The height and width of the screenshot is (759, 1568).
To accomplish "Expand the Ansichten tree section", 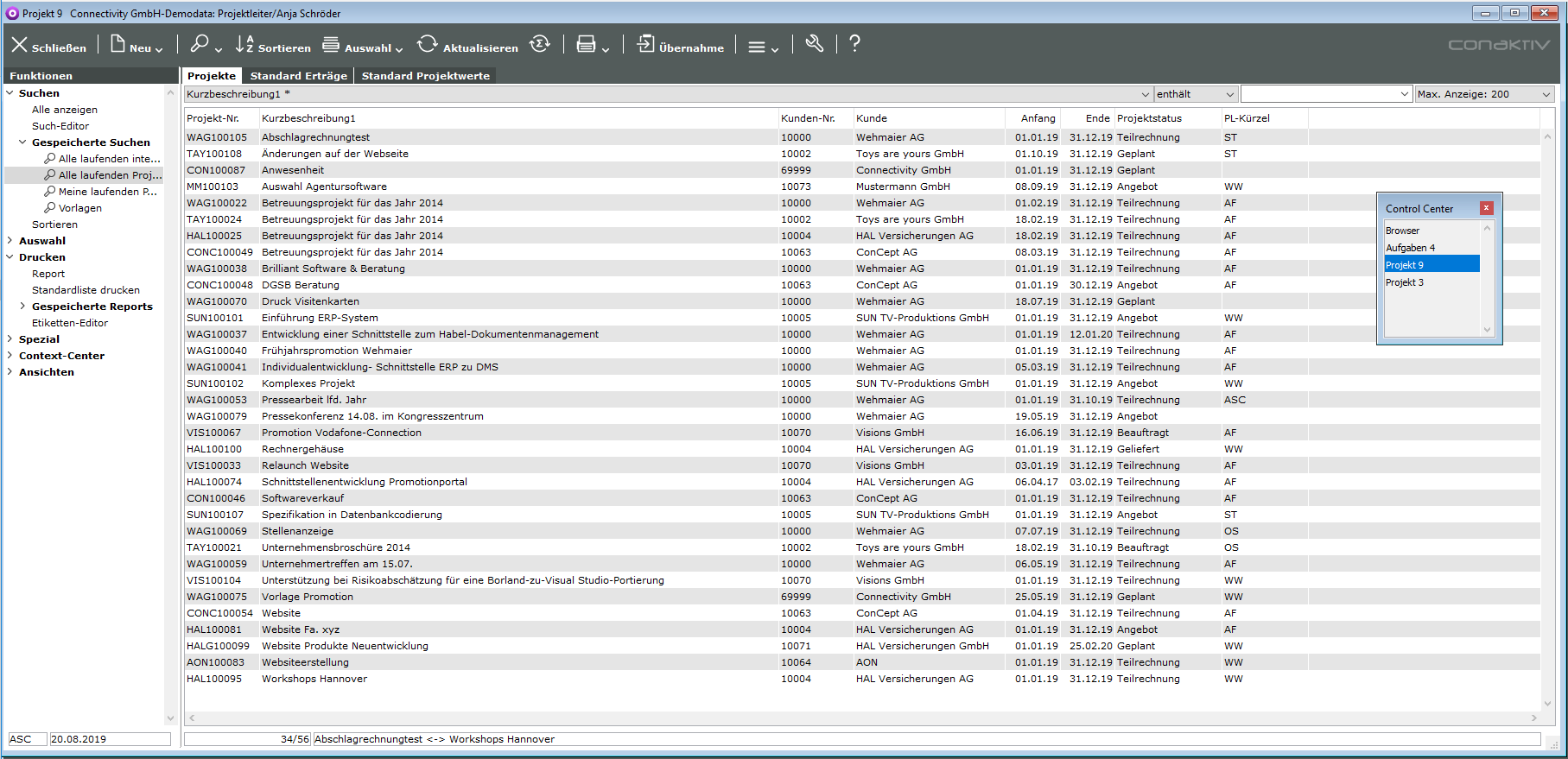I will tap(10, 371).
